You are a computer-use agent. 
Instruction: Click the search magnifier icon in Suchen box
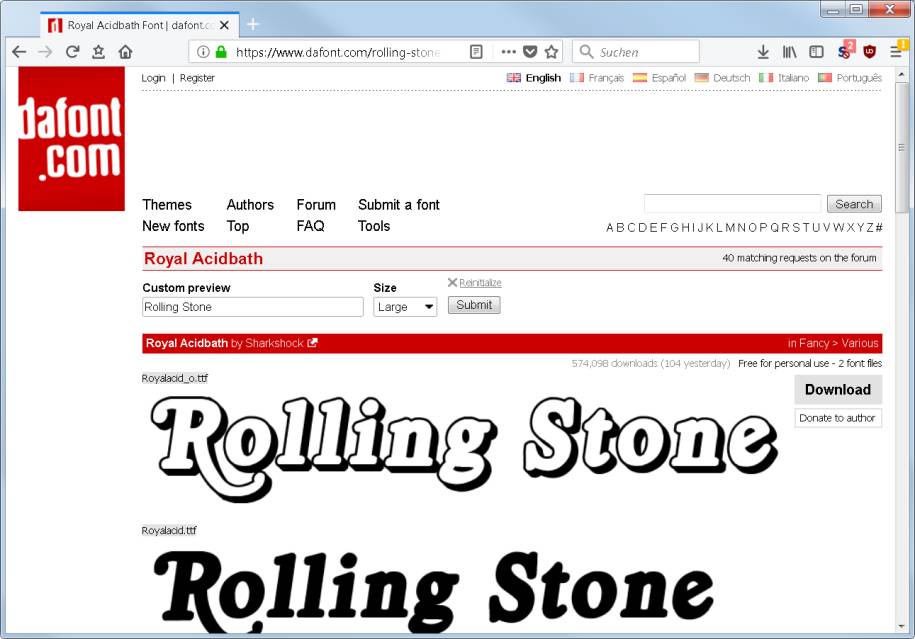click(586, 52)
